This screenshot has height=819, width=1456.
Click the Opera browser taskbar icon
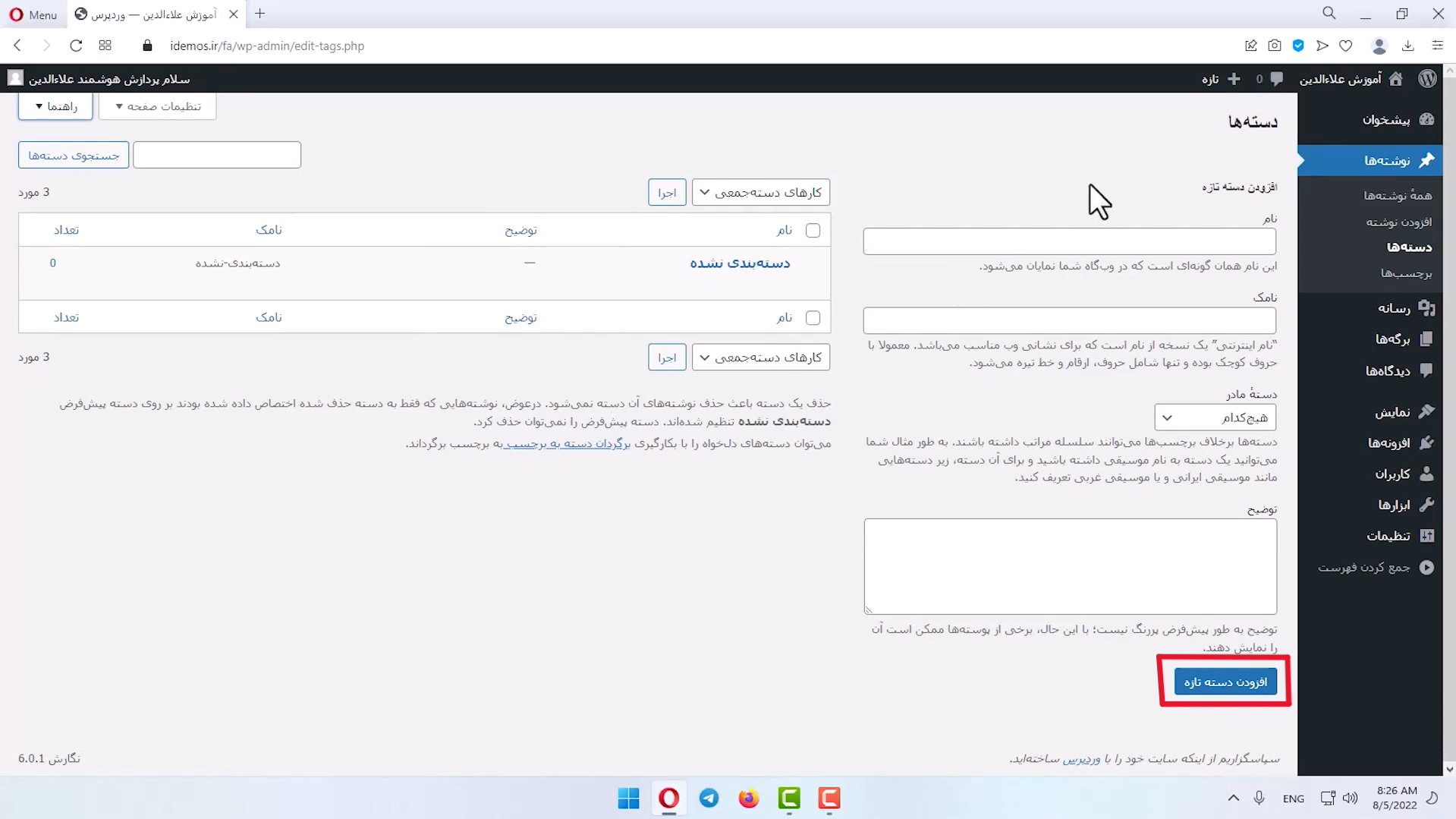click(668, 798)
